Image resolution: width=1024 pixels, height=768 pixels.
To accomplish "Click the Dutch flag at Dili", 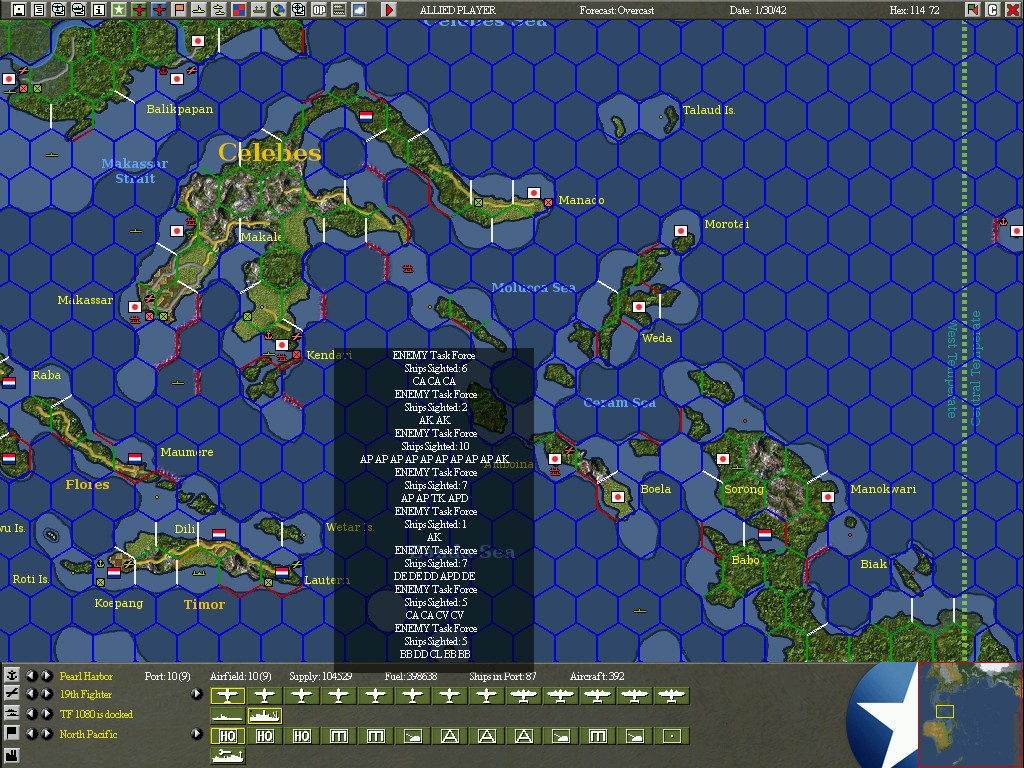I will [219, 534].
